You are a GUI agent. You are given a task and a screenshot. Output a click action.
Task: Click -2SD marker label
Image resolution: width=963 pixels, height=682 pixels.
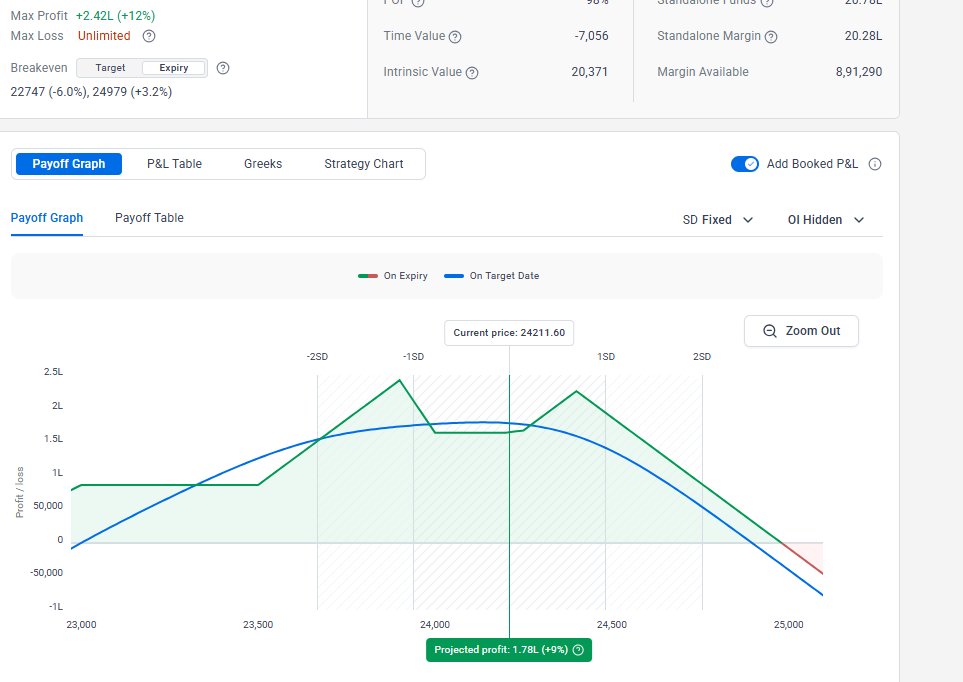pyautogui.click(x=317, y=357)
